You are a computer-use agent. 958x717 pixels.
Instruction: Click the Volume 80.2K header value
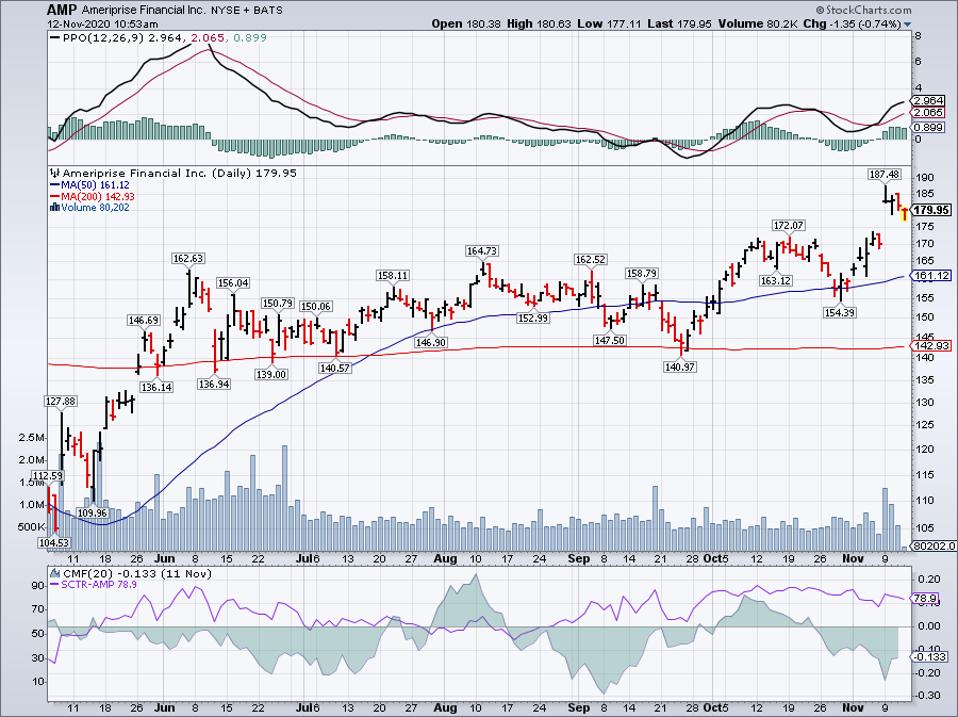tap(756, 24)
